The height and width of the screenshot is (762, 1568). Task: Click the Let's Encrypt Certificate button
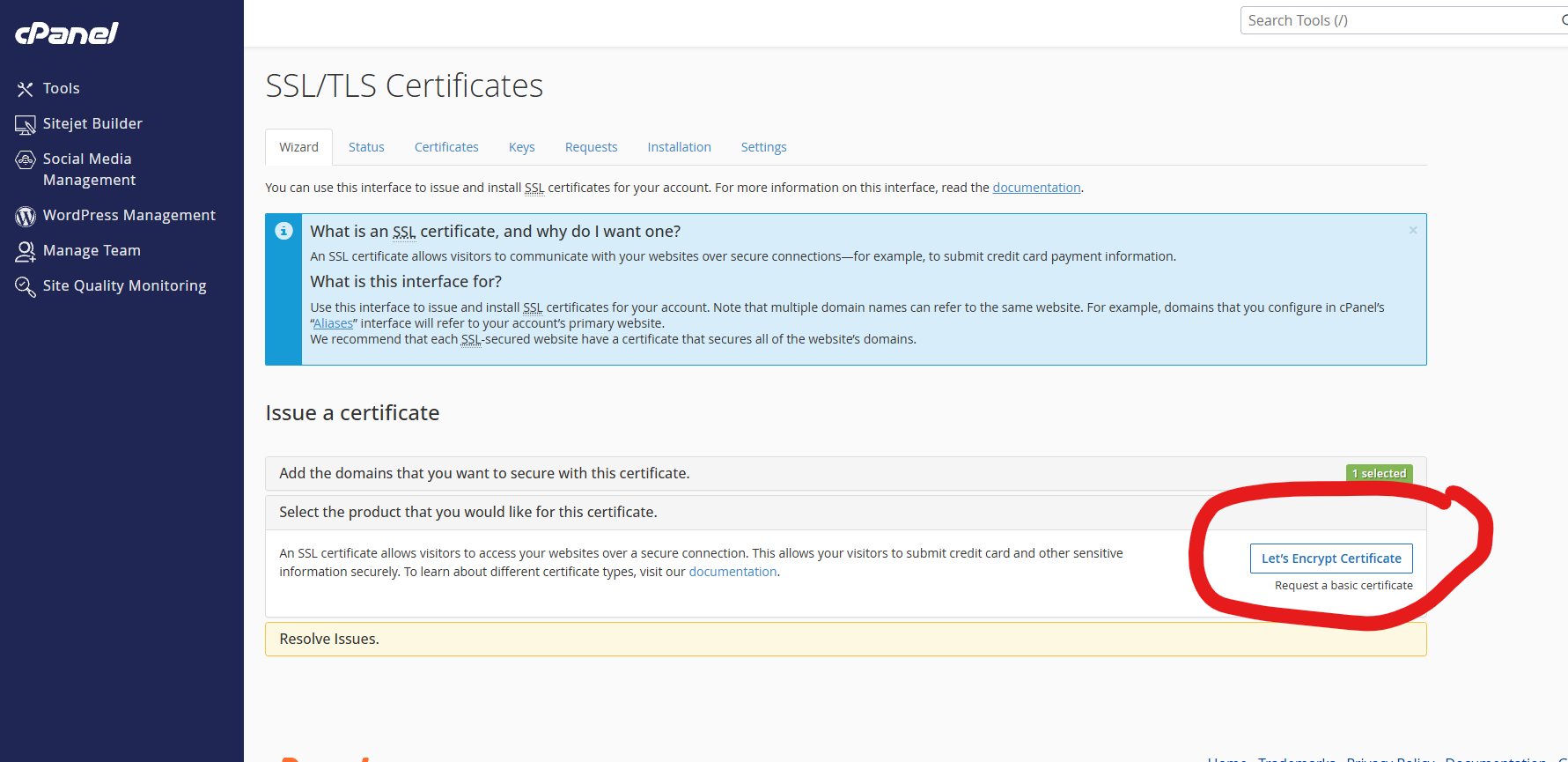(1331, 559)
